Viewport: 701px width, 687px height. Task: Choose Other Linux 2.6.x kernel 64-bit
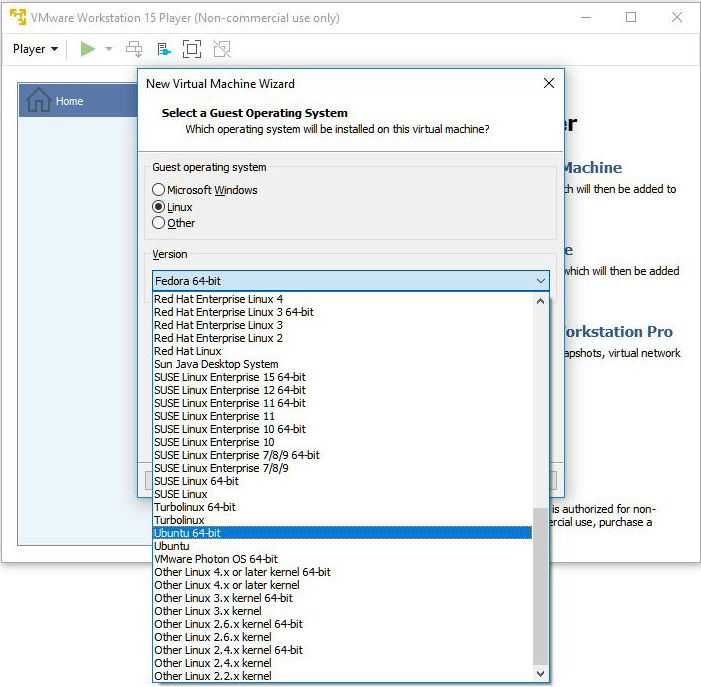342,624
